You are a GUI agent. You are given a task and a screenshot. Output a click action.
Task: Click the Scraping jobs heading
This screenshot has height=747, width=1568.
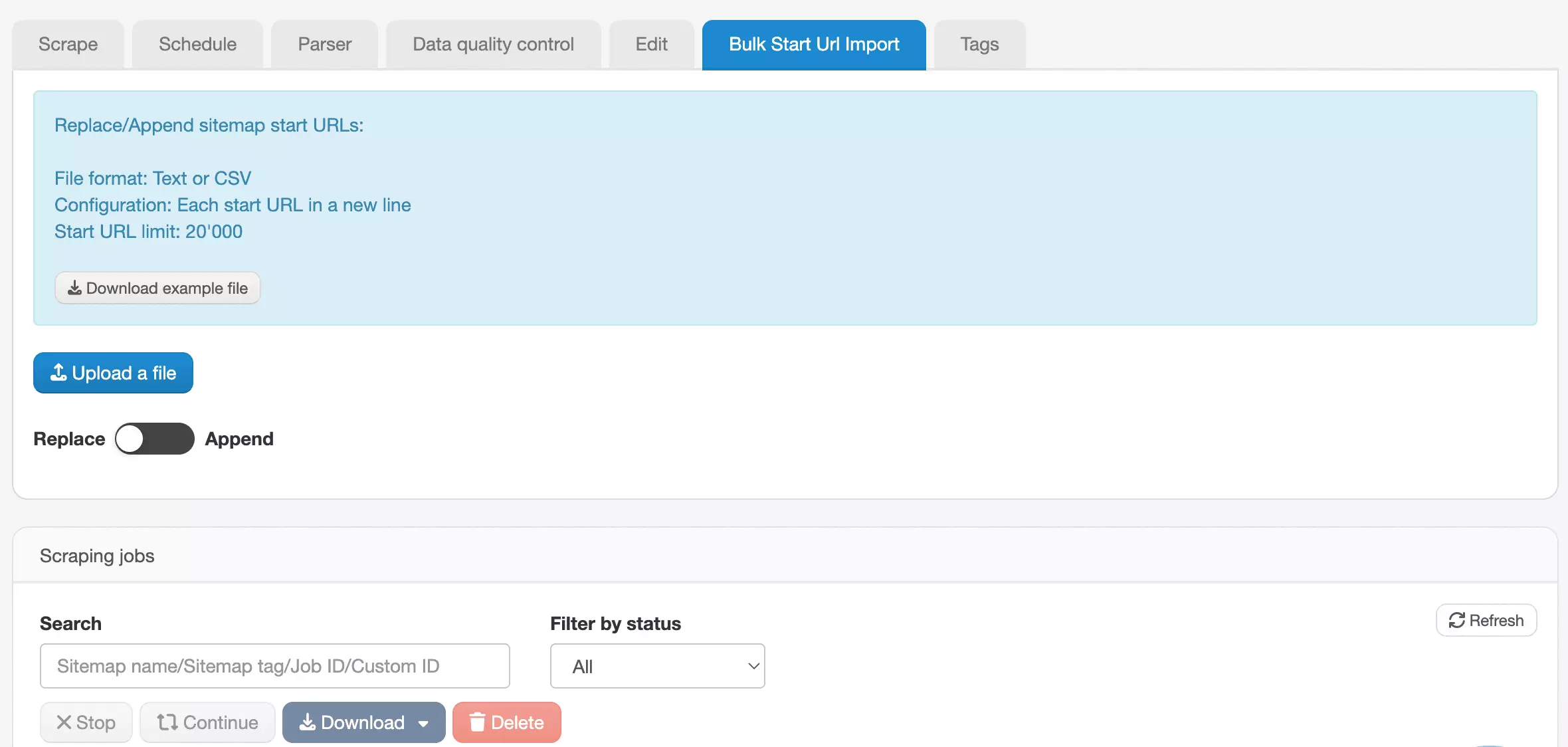click(x=97, y=556)
